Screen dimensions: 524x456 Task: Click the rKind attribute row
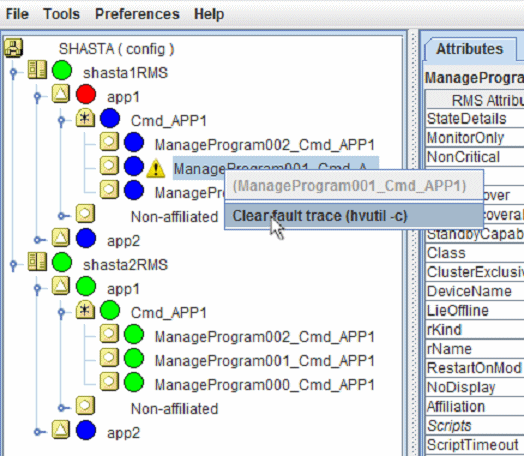tap(475, 330)
